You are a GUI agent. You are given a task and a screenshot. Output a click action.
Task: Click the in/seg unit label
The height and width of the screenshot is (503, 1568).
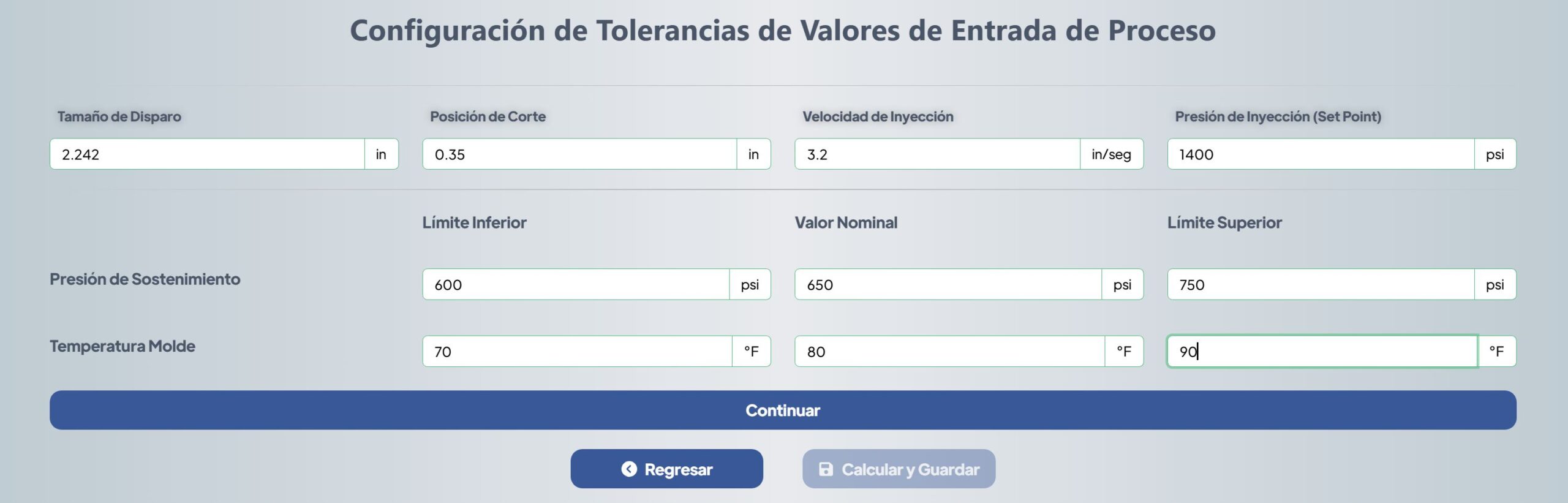1111,154
